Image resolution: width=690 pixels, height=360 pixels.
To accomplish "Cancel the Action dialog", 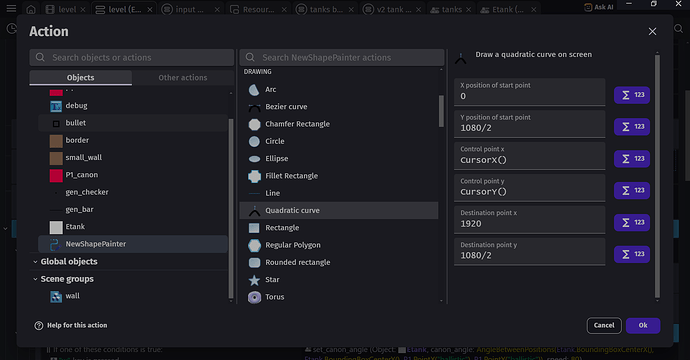I will pyautogui.click(x=604, y=325).
